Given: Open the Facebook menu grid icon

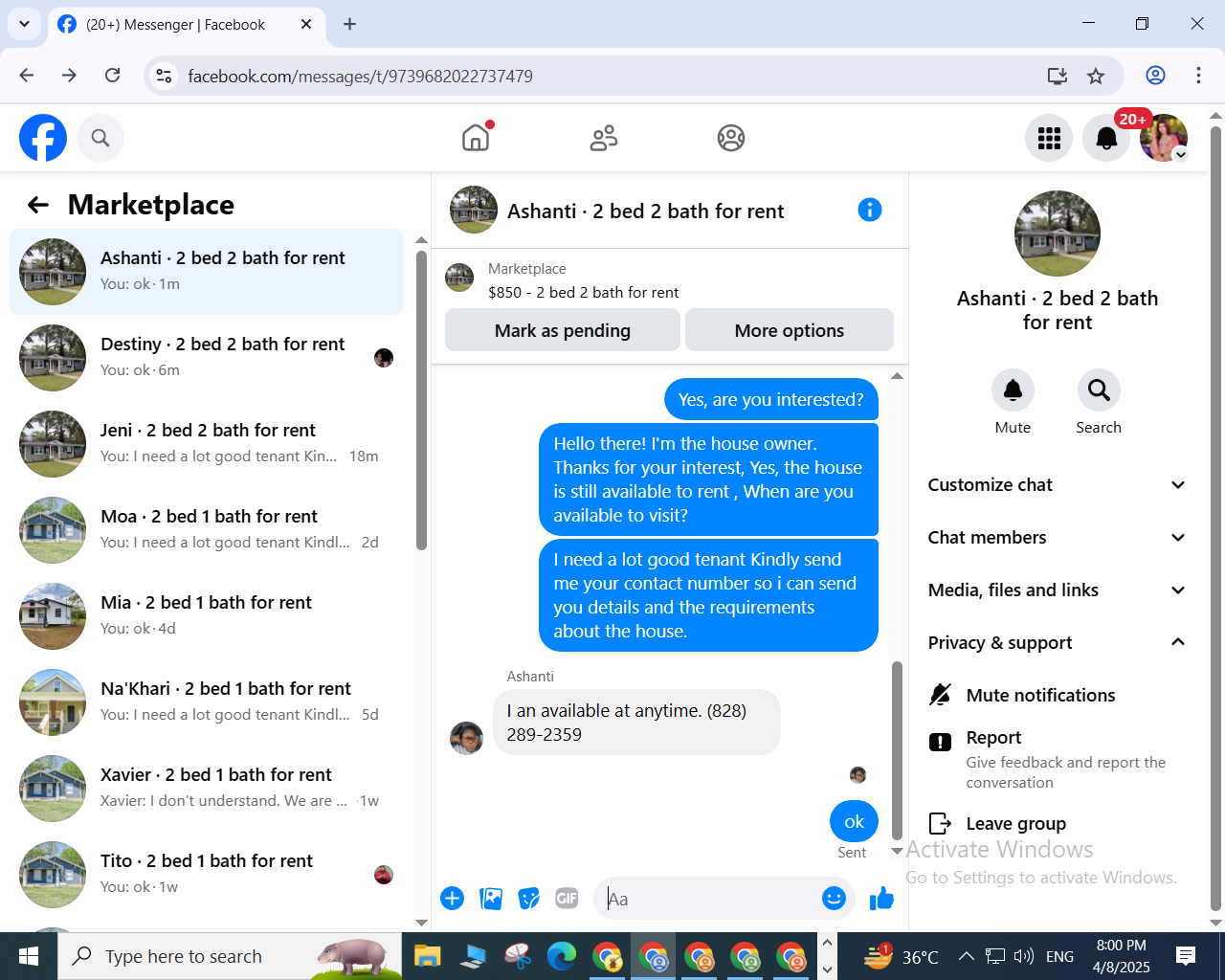Looking at the screenshot, I should [1049, 138].
